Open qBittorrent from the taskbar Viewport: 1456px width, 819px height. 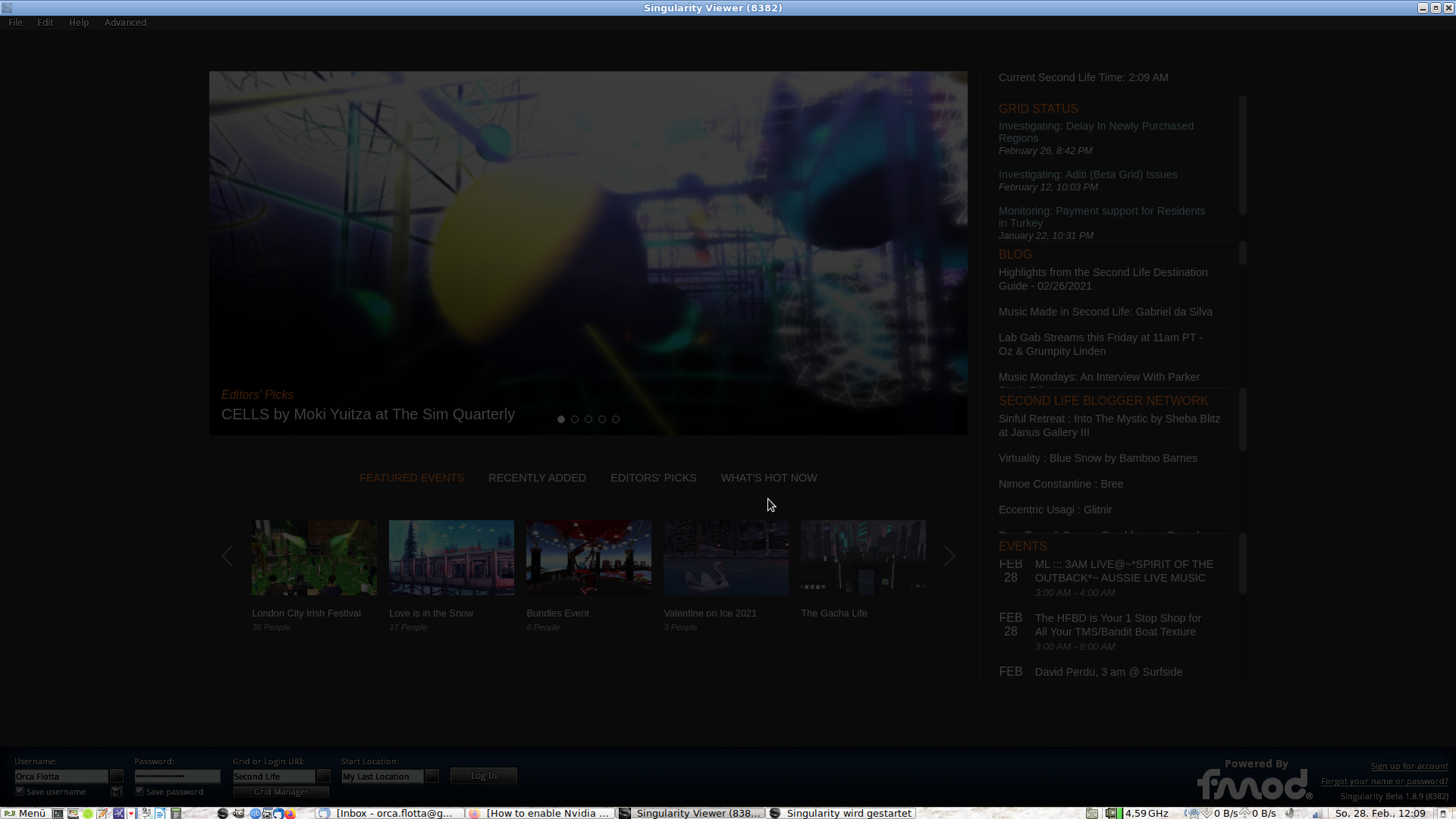click(255, 813)
